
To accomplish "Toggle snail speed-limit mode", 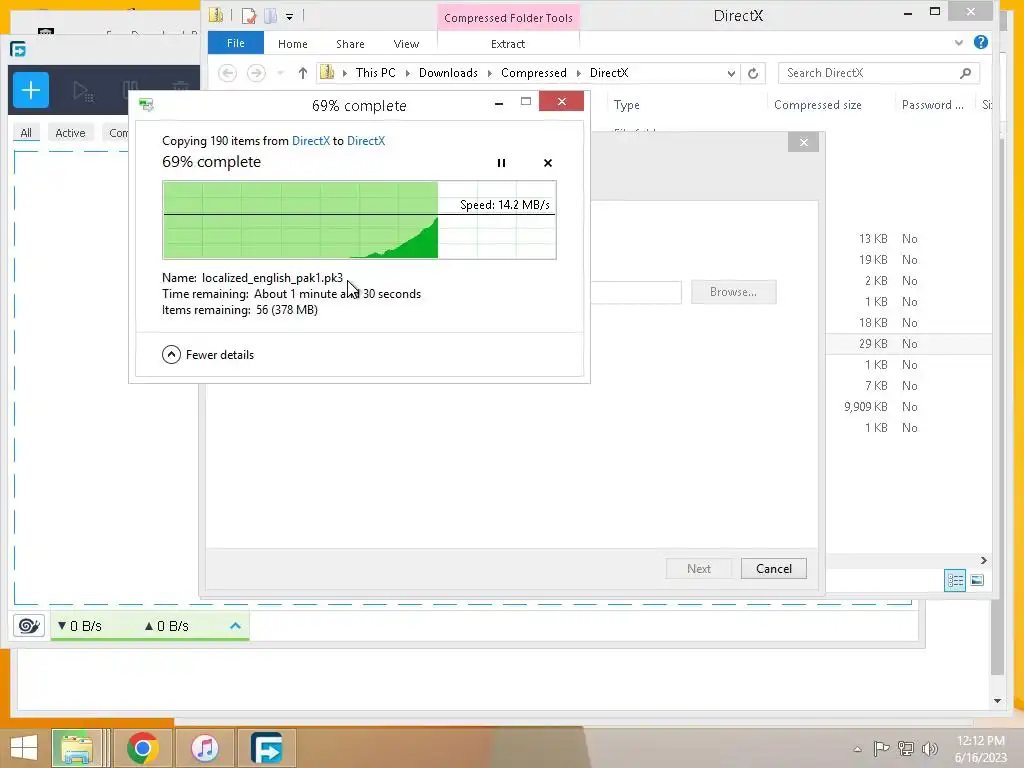I will (x=29, y=626).
